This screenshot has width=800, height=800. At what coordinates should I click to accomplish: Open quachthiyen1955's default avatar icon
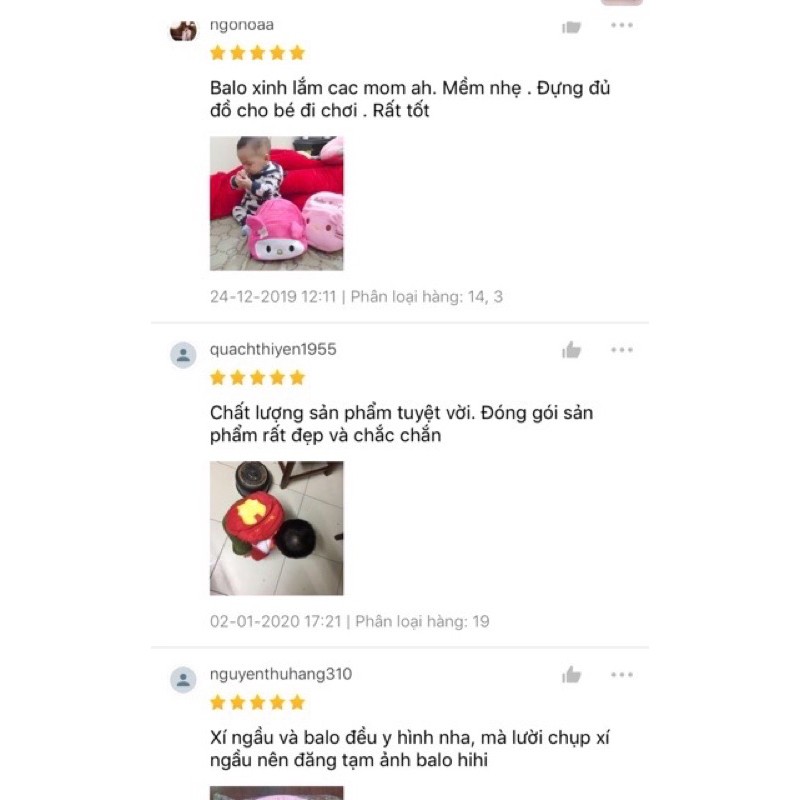pyautogui.click(x=183, y=355)
